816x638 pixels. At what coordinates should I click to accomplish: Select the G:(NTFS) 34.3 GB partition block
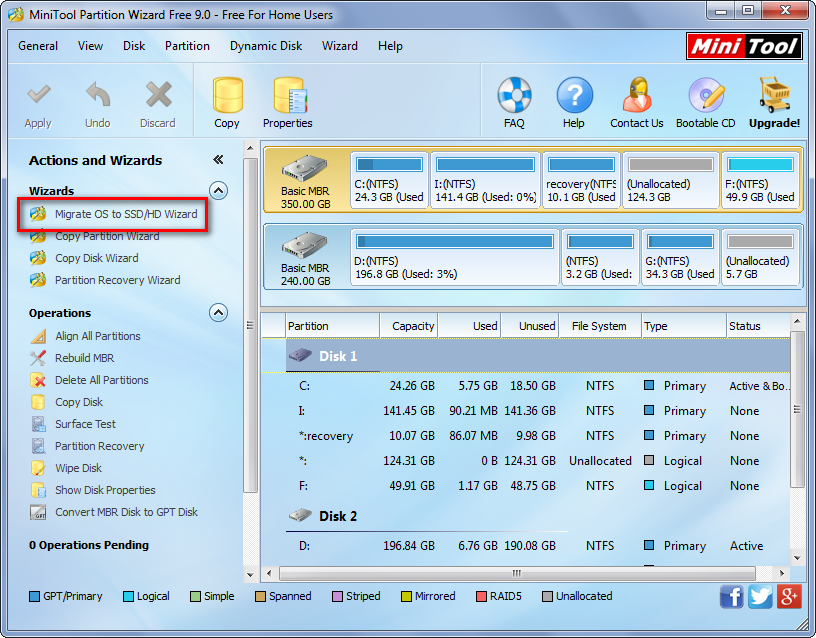coord(680,257)
